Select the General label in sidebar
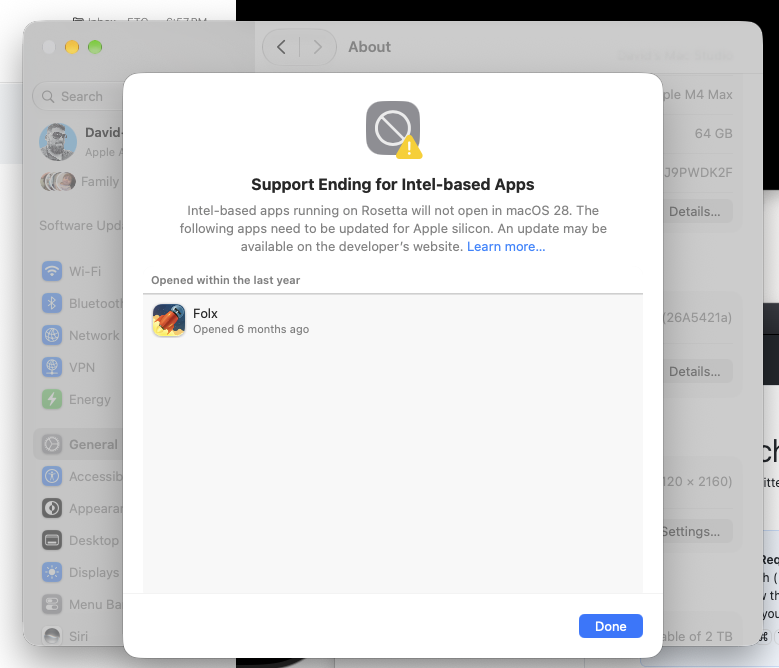779x668 pixels. (x=93, y=445)
